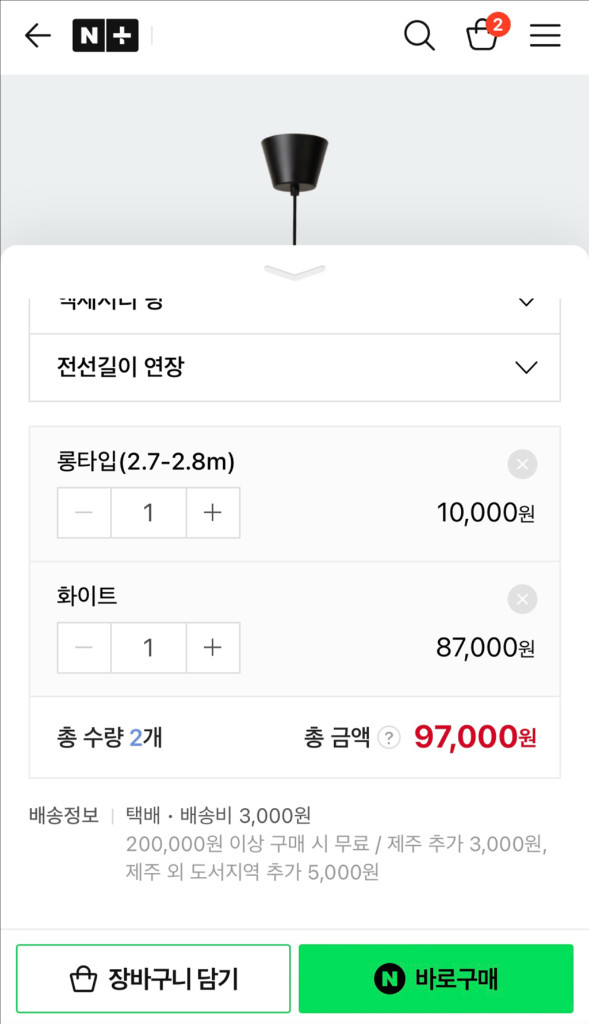
Task: Remove the 롱타입(2.7-2.8m) option with X
Action: [x=521, y=463]
